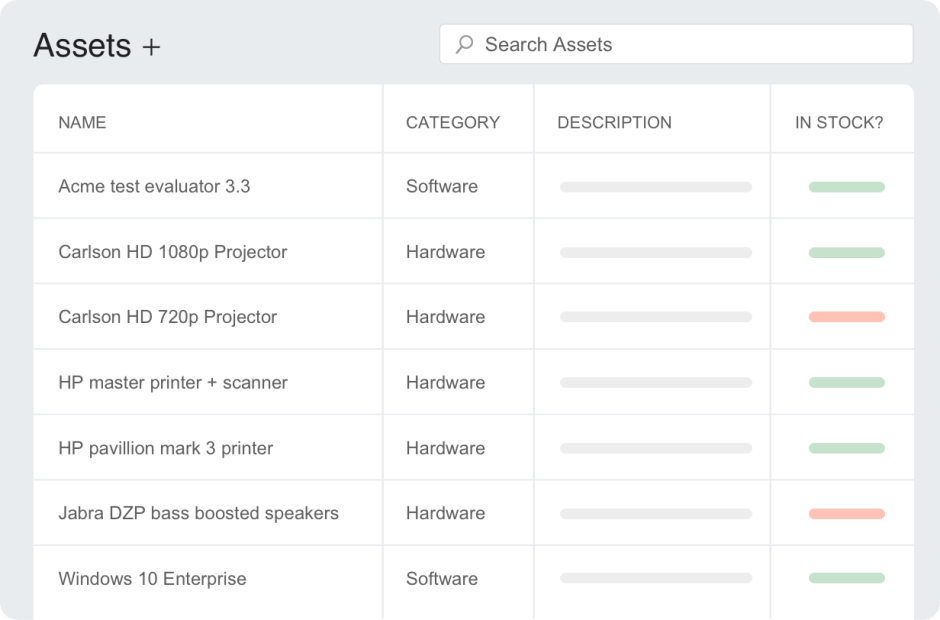This screenshot has width=940, height=620.
Task: Mark Carlson HD 720p Projector as in stock
Action: tap(843, 316)
